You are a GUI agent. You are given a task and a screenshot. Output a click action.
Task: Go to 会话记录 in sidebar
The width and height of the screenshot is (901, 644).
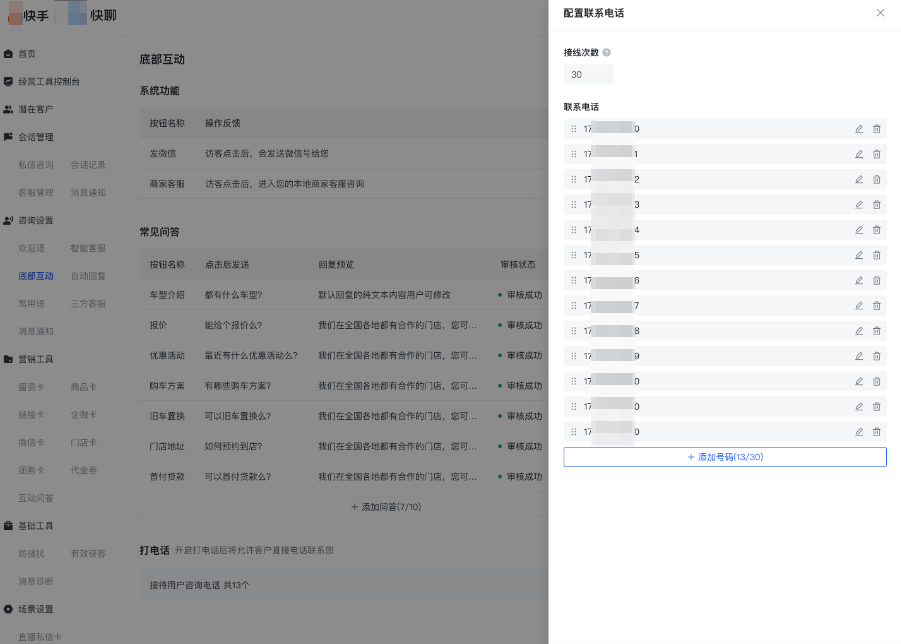[x=88, y=165]
